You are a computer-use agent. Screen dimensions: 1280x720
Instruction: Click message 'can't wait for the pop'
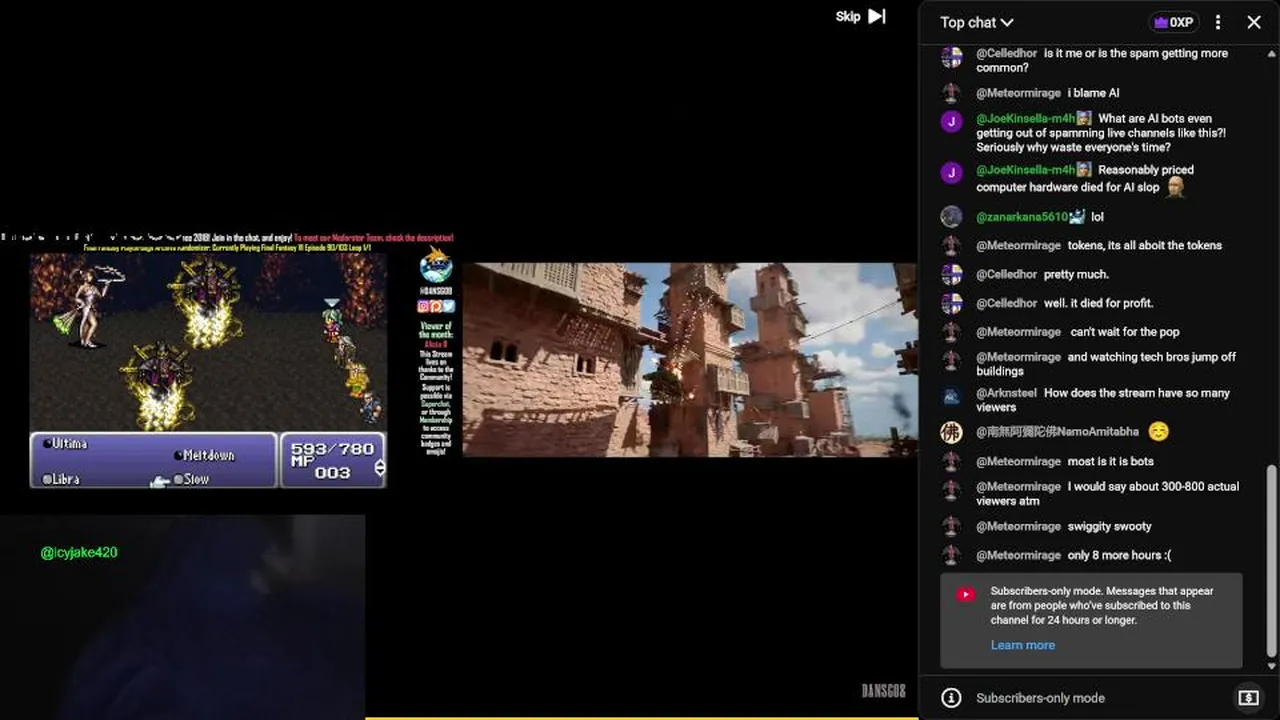(x=1125, y=332)
